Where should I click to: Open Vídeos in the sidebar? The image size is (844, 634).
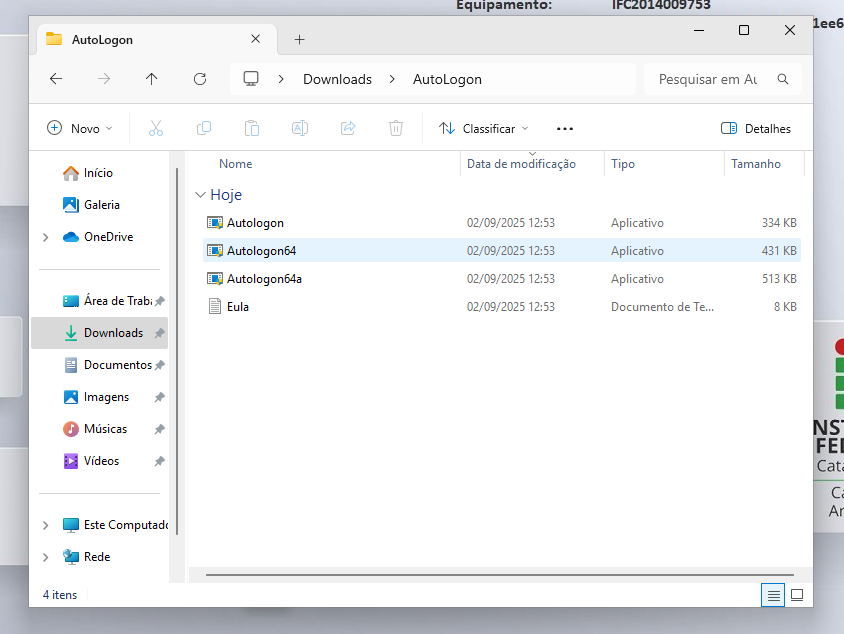pyautogui.click(x=100, y=461)
